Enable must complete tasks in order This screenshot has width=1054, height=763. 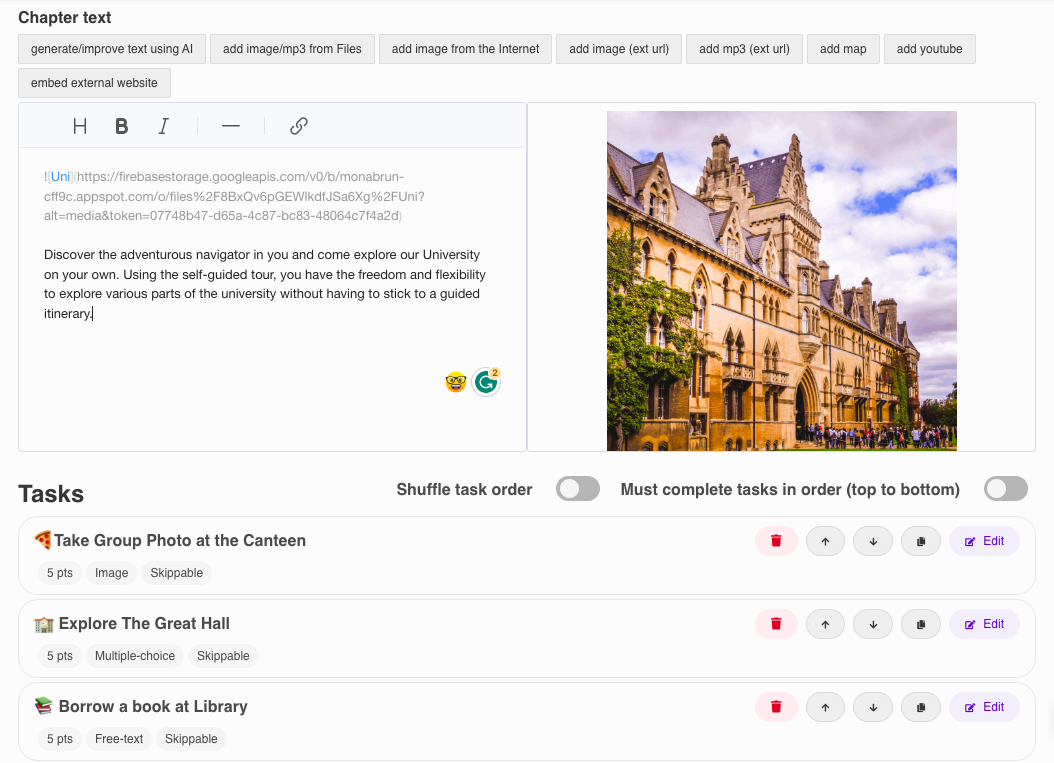click(x=1005, y=488)
